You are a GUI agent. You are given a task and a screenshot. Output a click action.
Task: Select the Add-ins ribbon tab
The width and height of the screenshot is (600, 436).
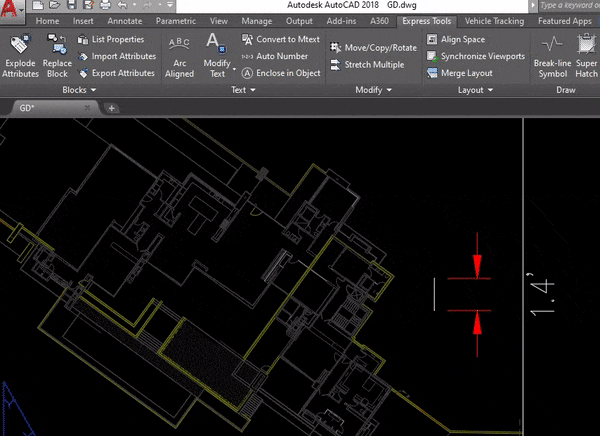(341, 21)
